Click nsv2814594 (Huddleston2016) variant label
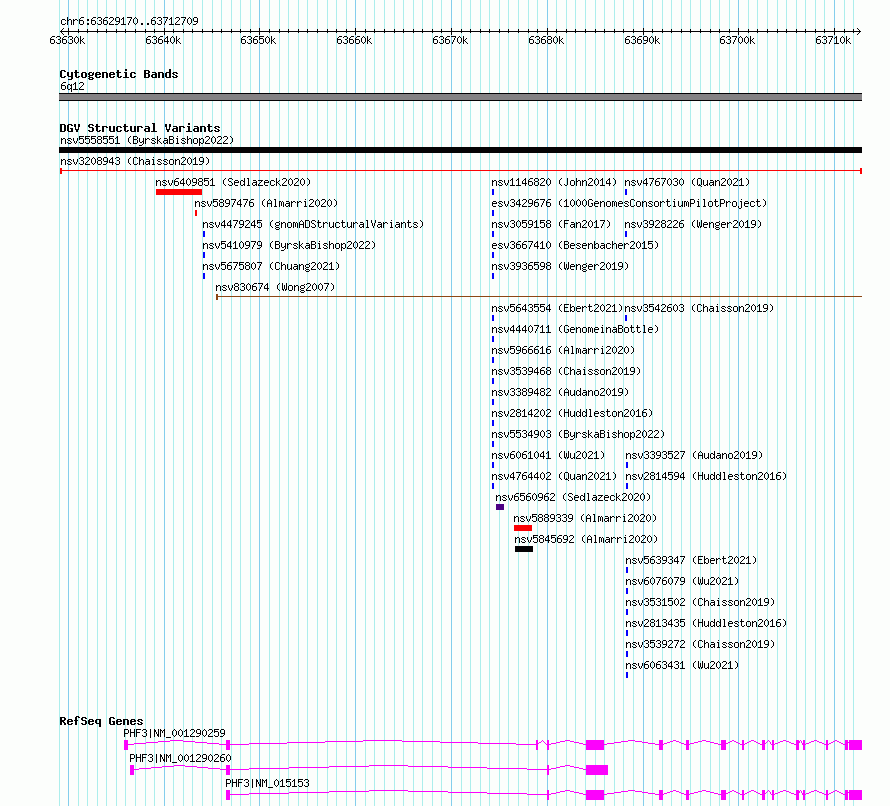890x806 pixels. pos(707,476)
